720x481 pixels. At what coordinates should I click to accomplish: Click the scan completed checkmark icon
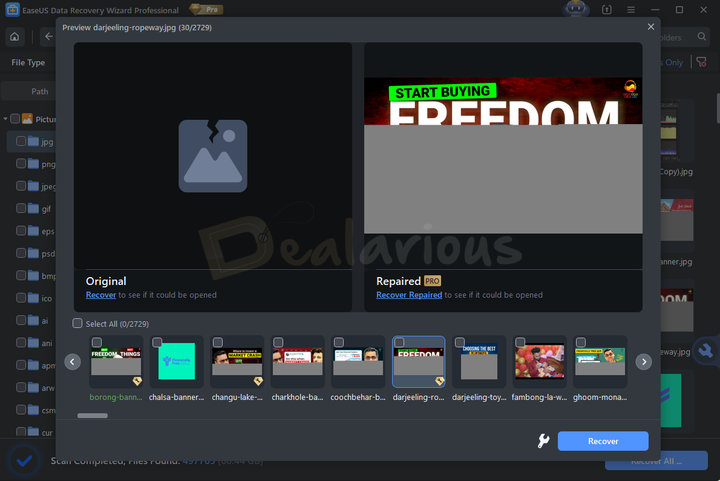tap(24, 460)
